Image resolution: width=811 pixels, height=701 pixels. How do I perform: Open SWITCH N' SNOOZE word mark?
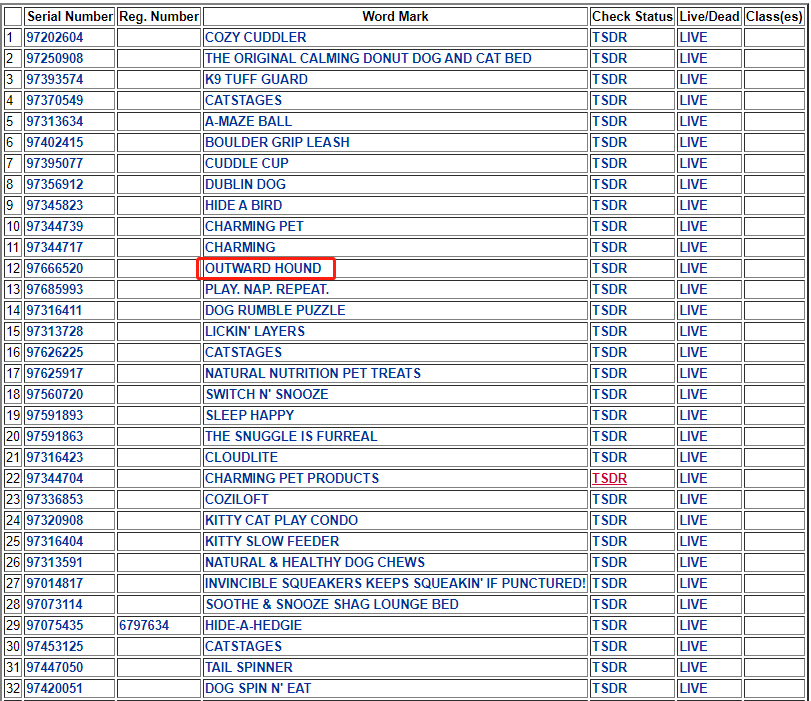click(267, 394)
